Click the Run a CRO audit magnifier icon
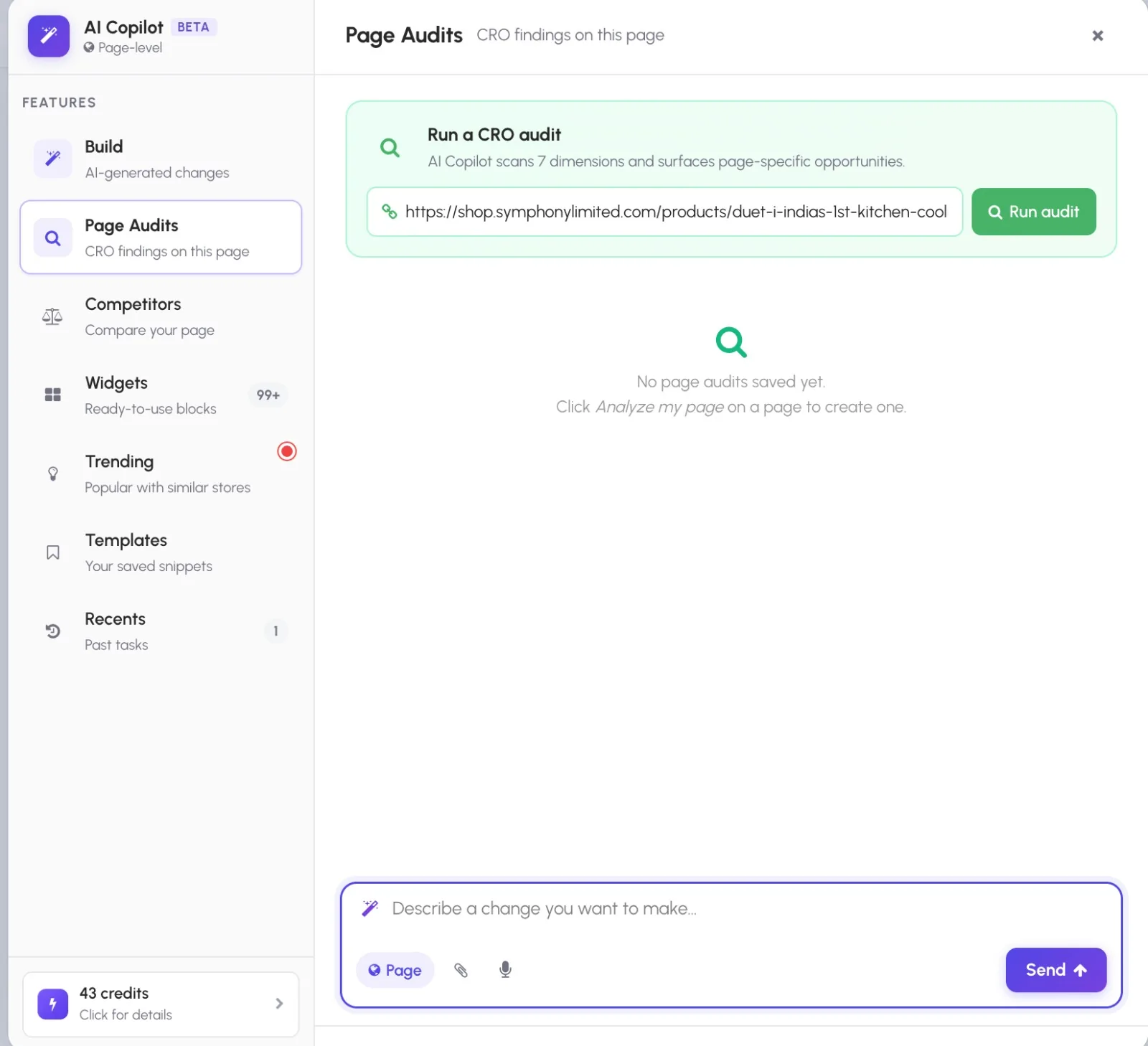 point(390,148)
